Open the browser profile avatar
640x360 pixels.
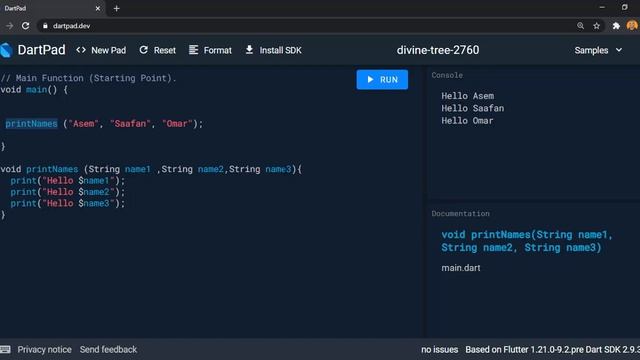pos(632,25)
